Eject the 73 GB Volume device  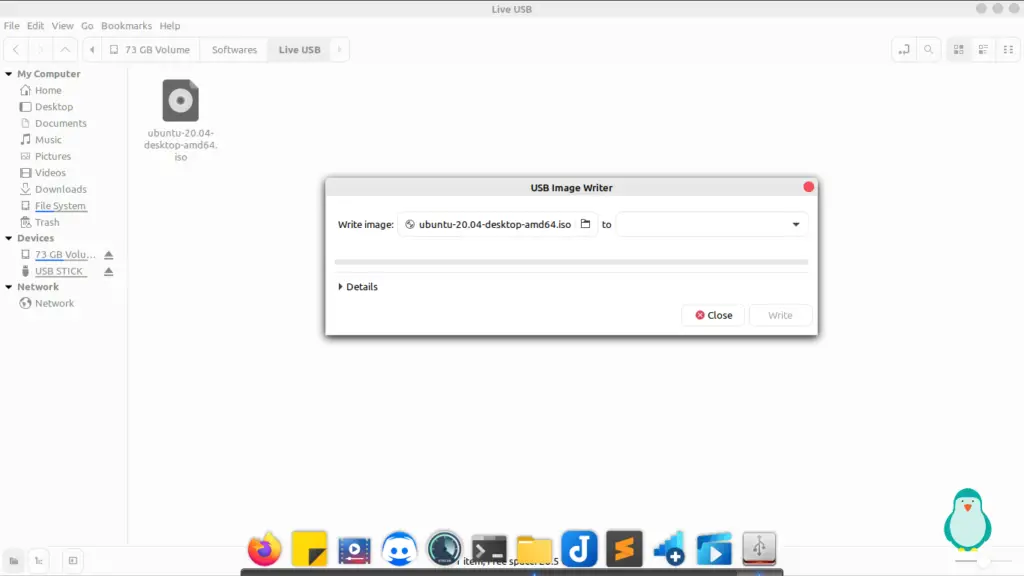click(x=108, y=255)
